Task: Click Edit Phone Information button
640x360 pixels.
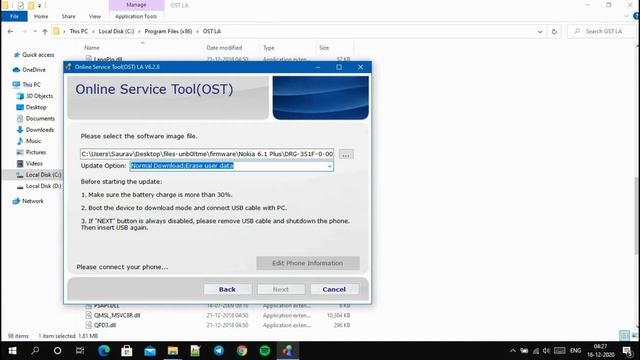Action: [308, 263]
